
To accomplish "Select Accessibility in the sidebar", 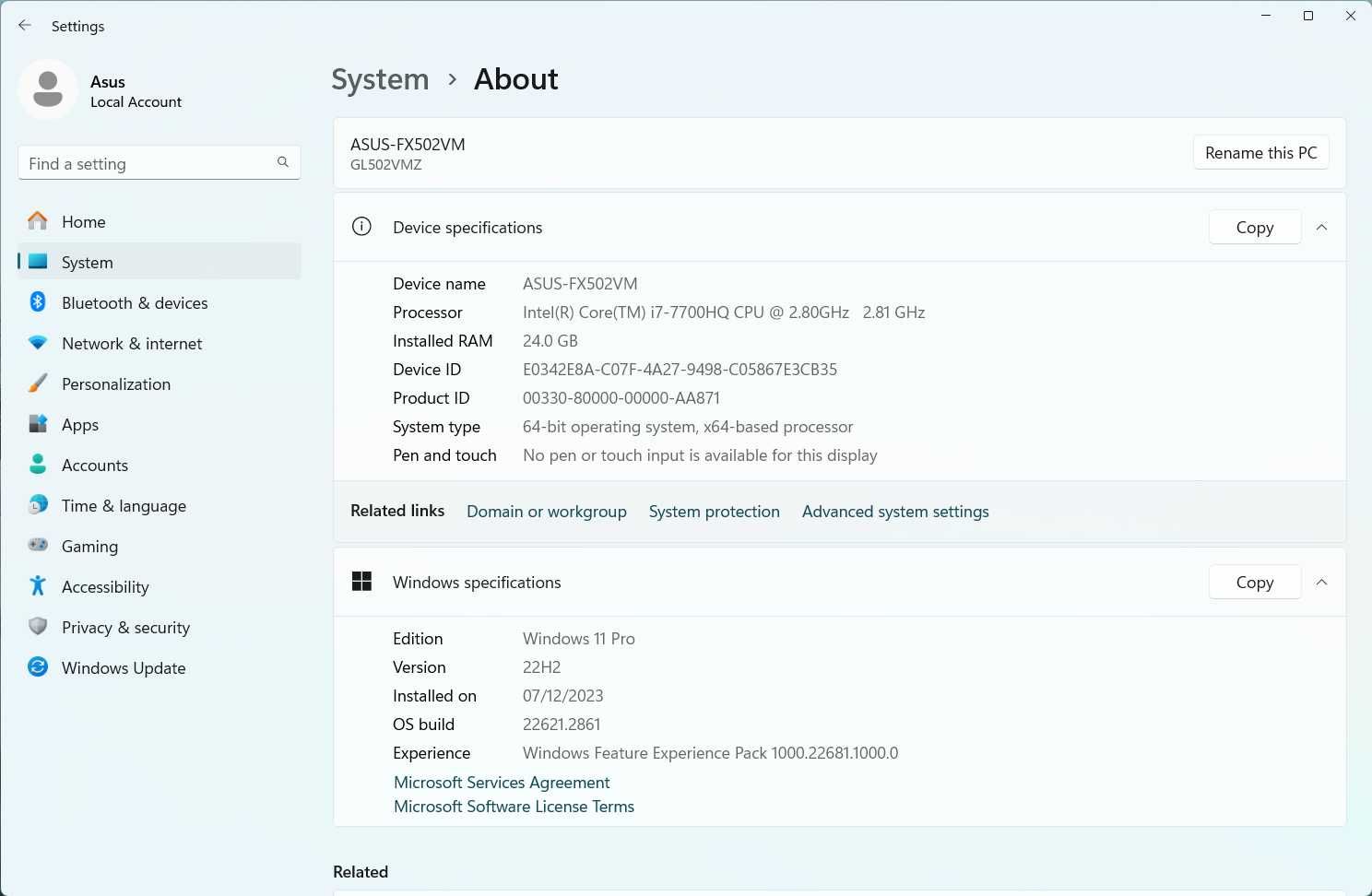I will (105, 586).
